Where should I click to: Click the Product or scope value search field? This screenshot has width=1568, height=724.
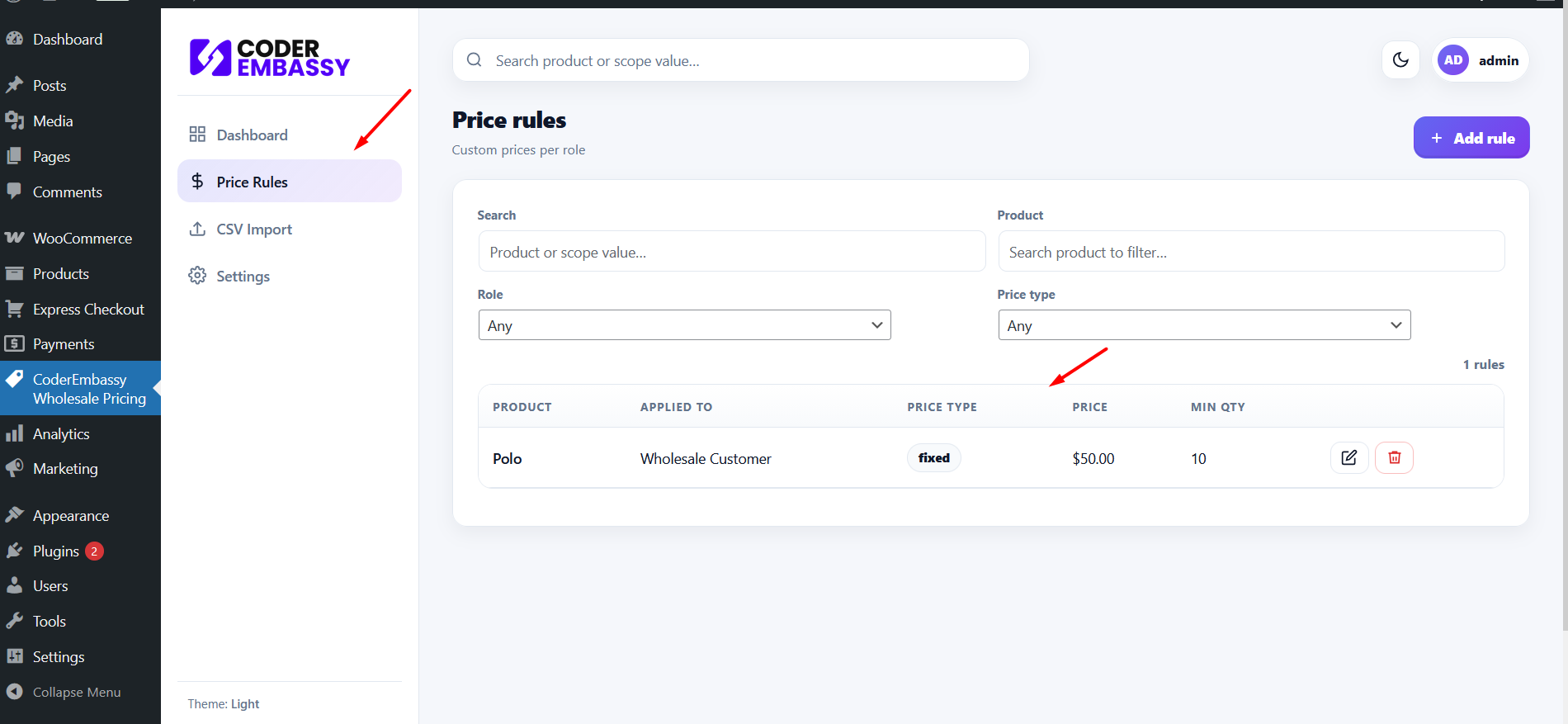point(732,252)
